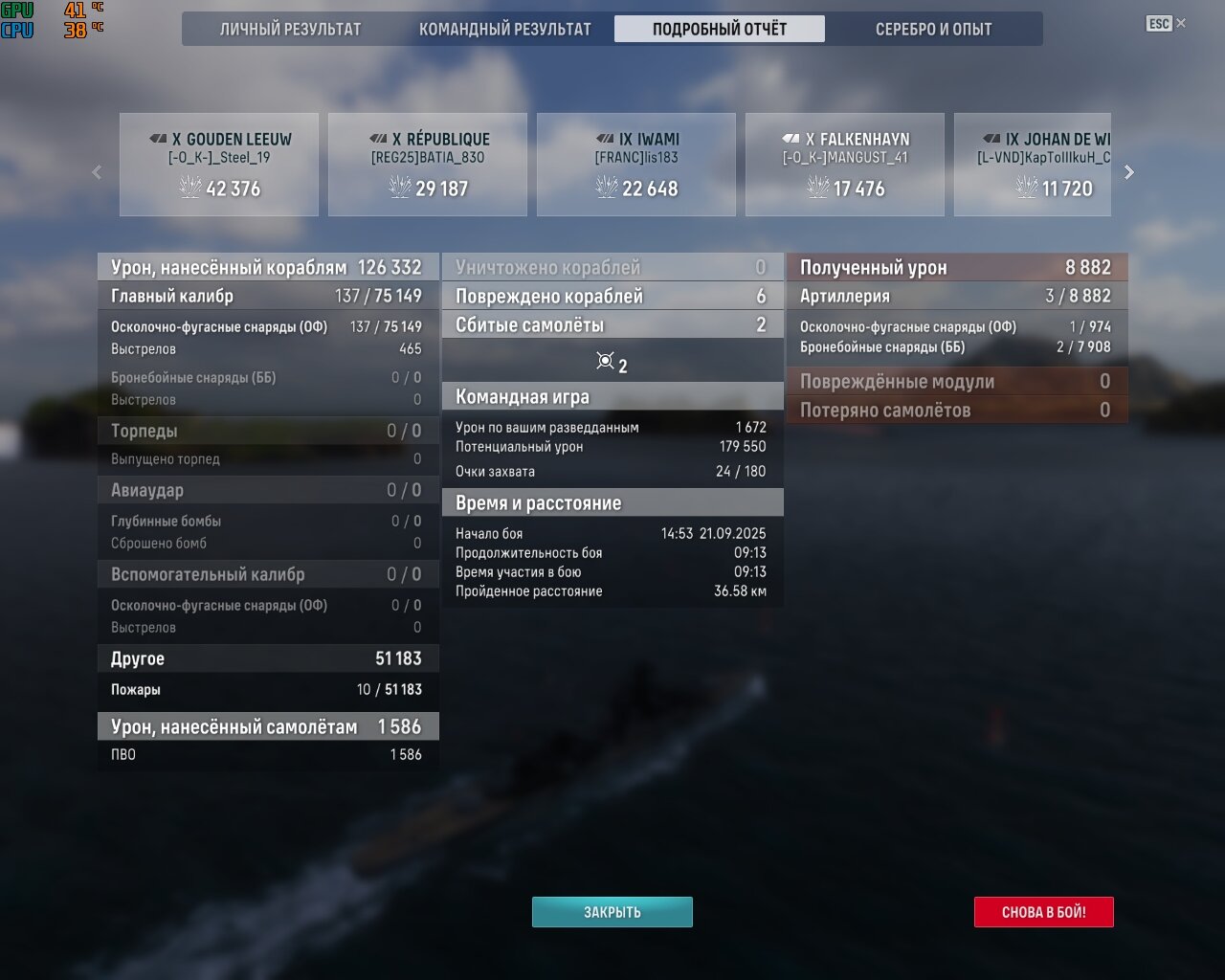
Task: Click the ship class icon beside République
Action: pos(379,139)
